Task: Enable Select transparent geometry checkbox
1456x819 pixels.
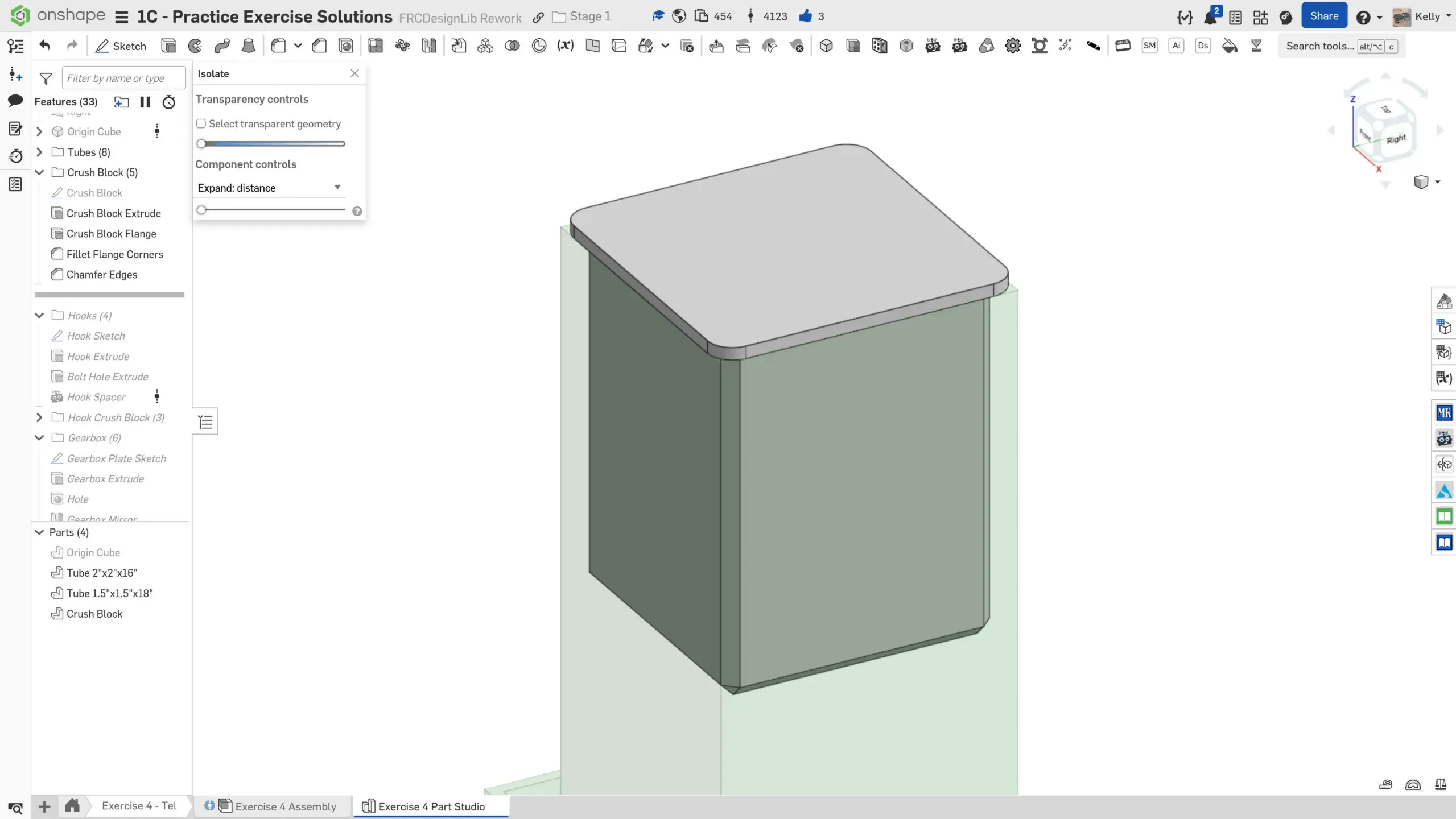Action: 201,124
